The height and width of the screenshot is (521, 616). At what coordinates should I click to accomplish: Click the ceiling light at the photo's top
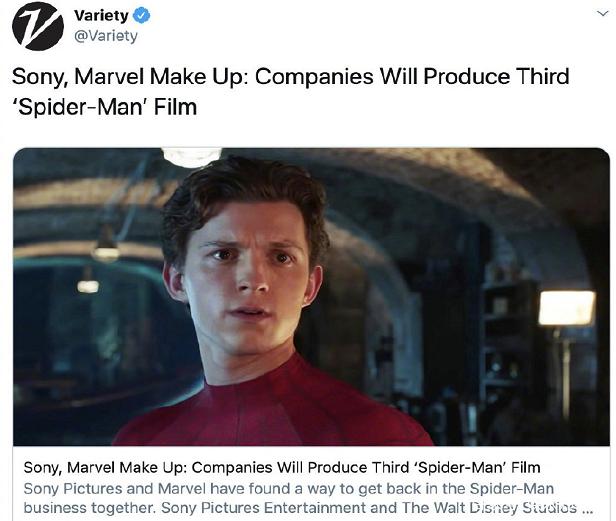(192, 156)
